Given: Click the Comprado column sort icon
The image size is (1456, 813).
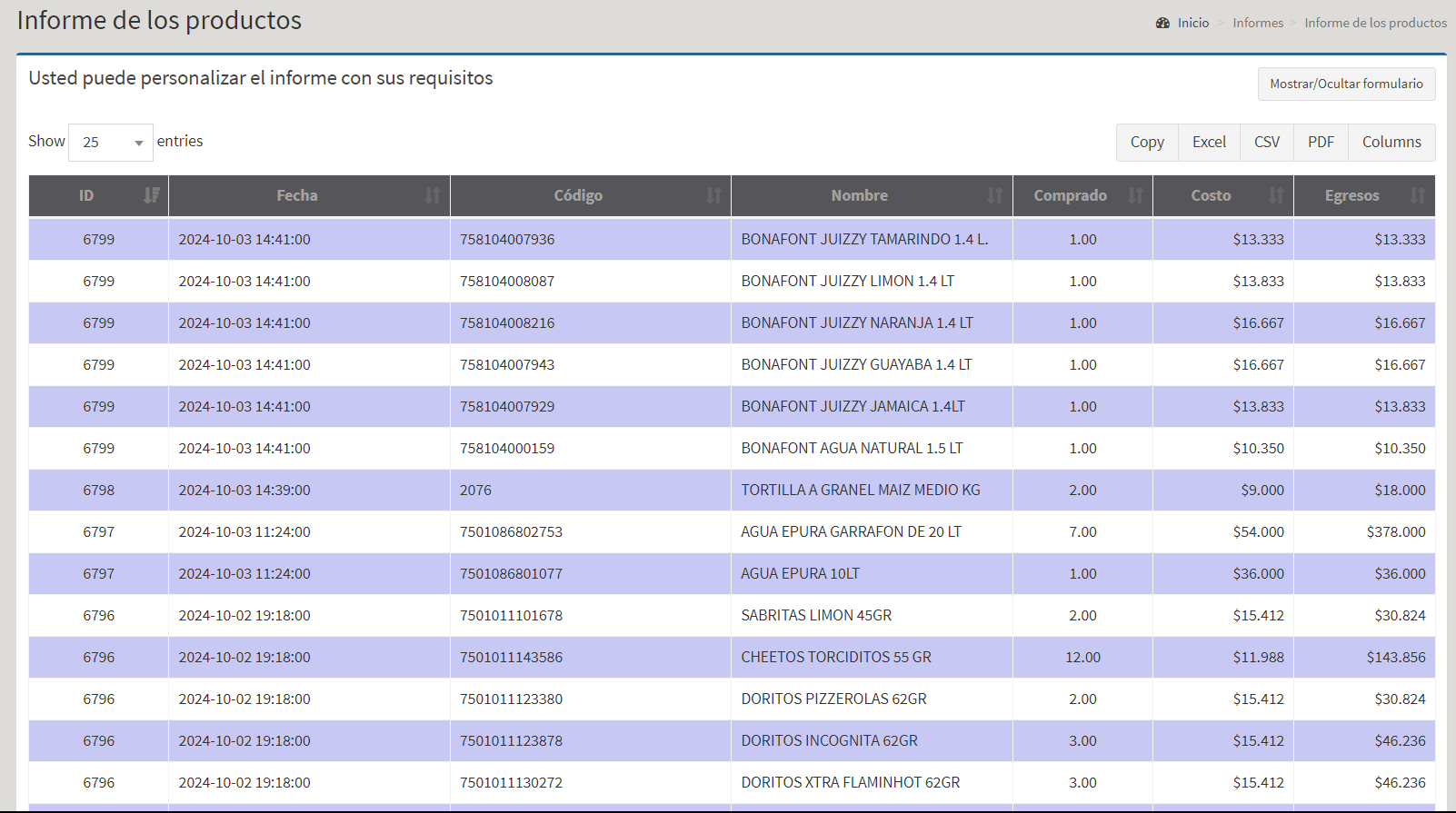Looking at the screenshot, I should pos(1135,195).
